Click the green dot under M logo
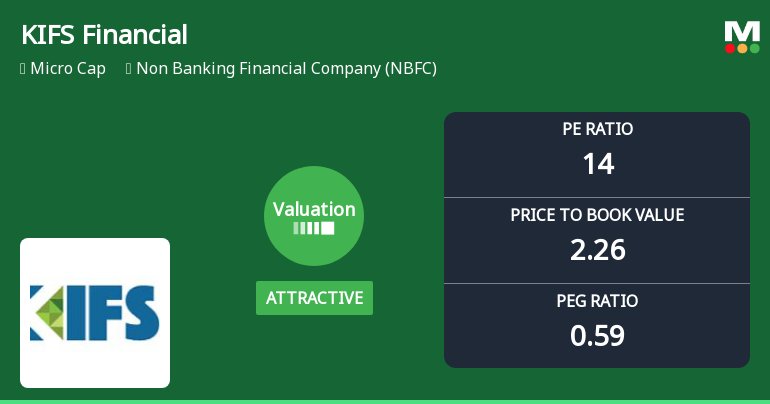This screenshot has height=404, width=770. click(755, 48)
